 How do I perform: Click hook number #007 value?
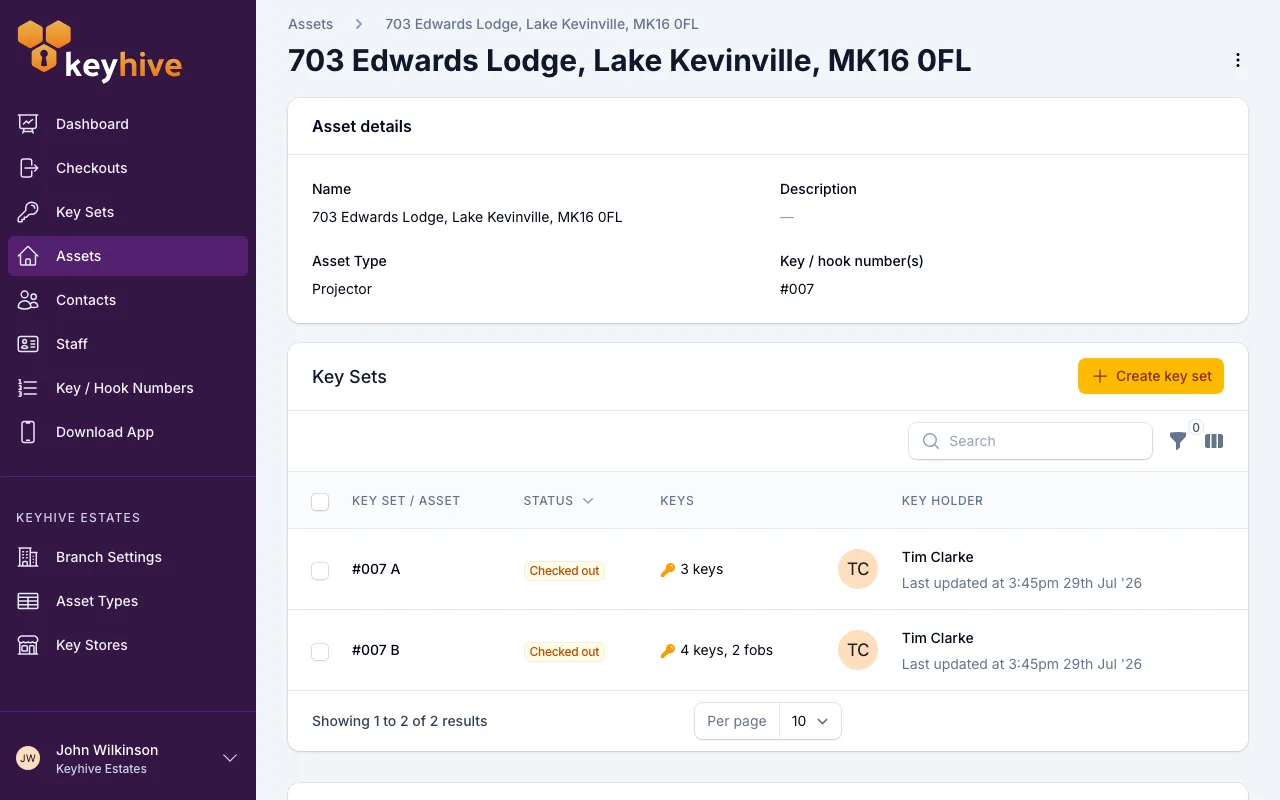click(x=797, y=289)
